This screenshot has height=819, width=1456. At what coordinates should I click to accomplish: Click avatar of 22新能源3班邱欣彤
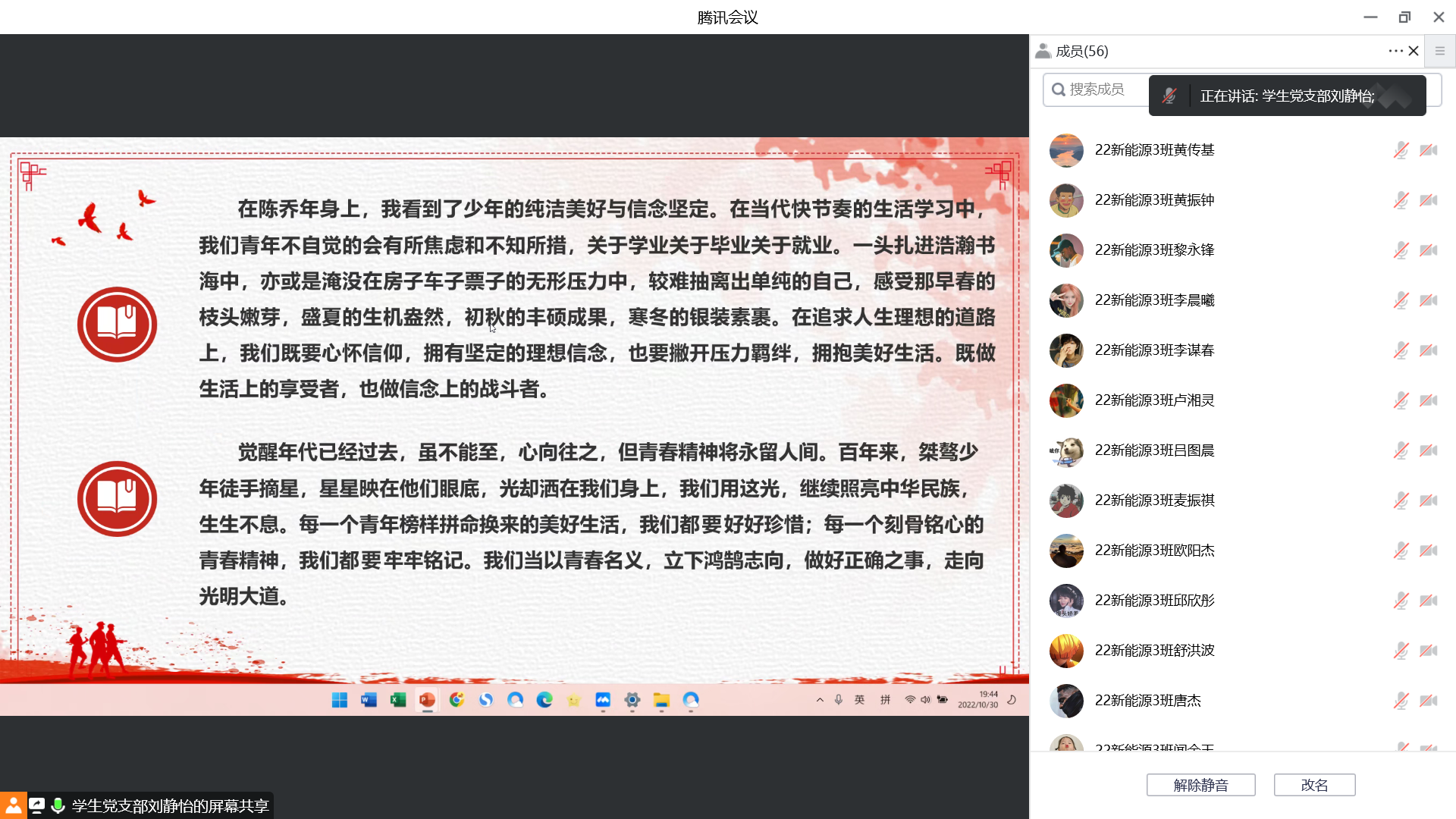coord(1066,601)
